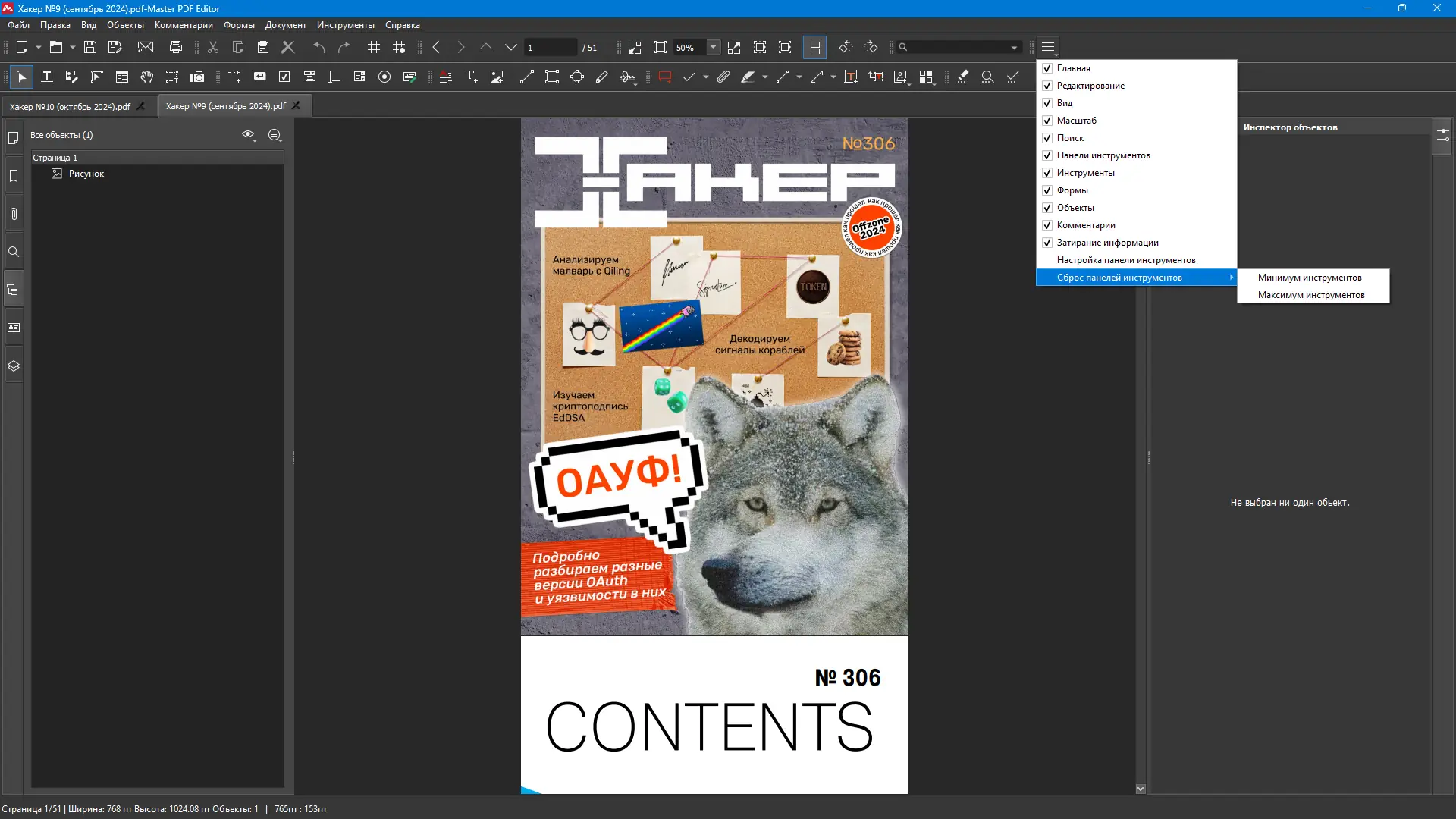The image size is (1456, 819).
Task: Click the Undo arrow icon
Action: coord(319,47)
